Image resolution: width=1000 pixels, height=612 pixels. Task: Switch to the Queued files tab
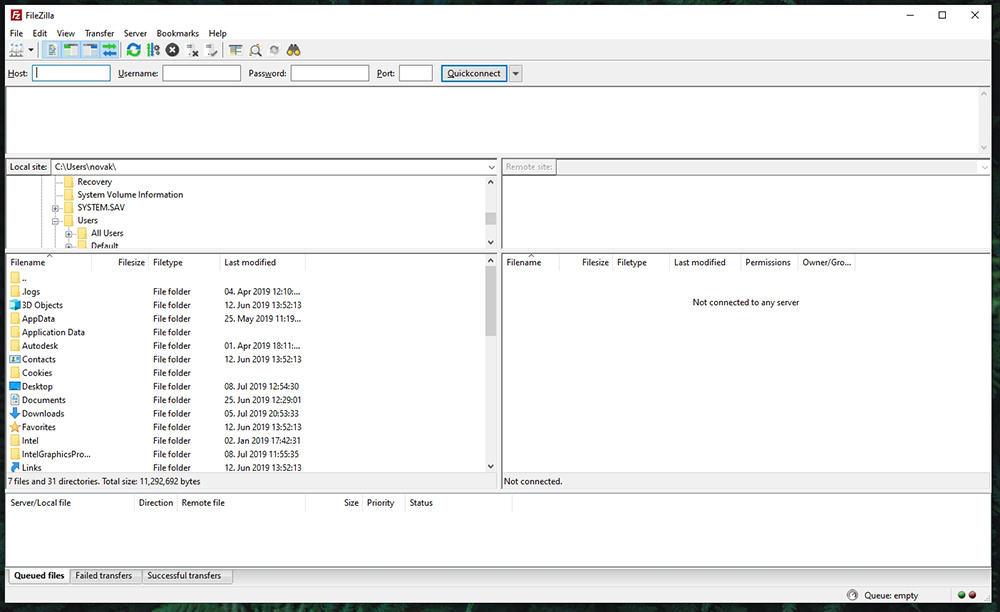[x=39, y=576]
